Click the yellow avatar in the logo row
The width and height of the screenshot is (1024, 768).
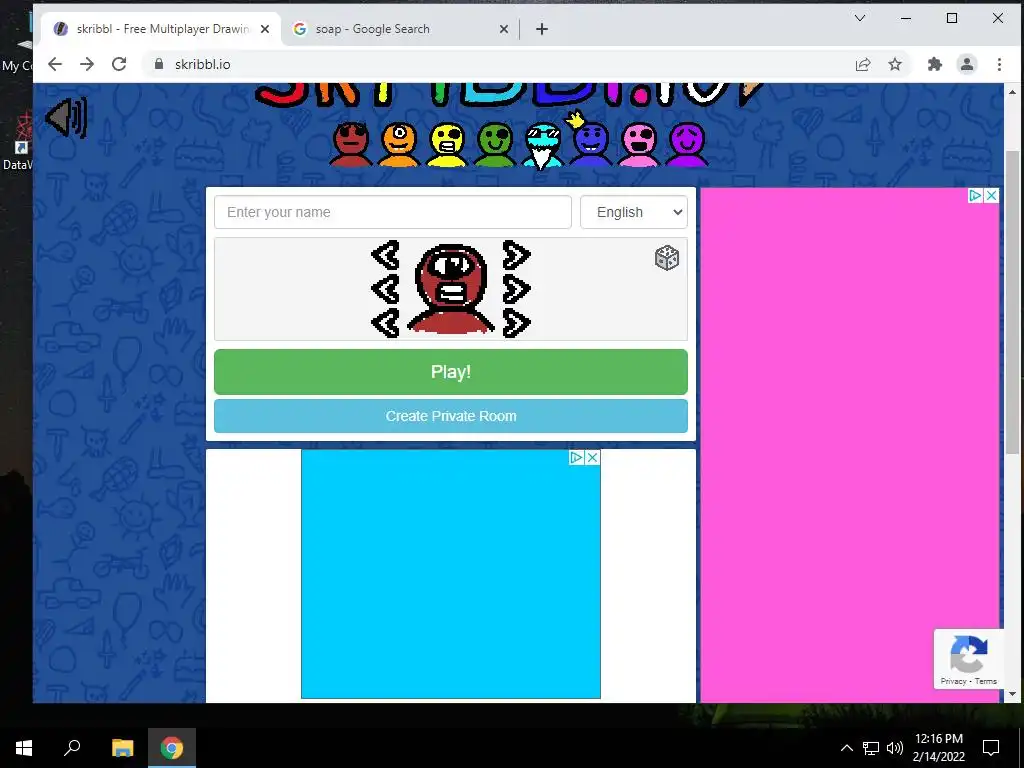(447, 144)
